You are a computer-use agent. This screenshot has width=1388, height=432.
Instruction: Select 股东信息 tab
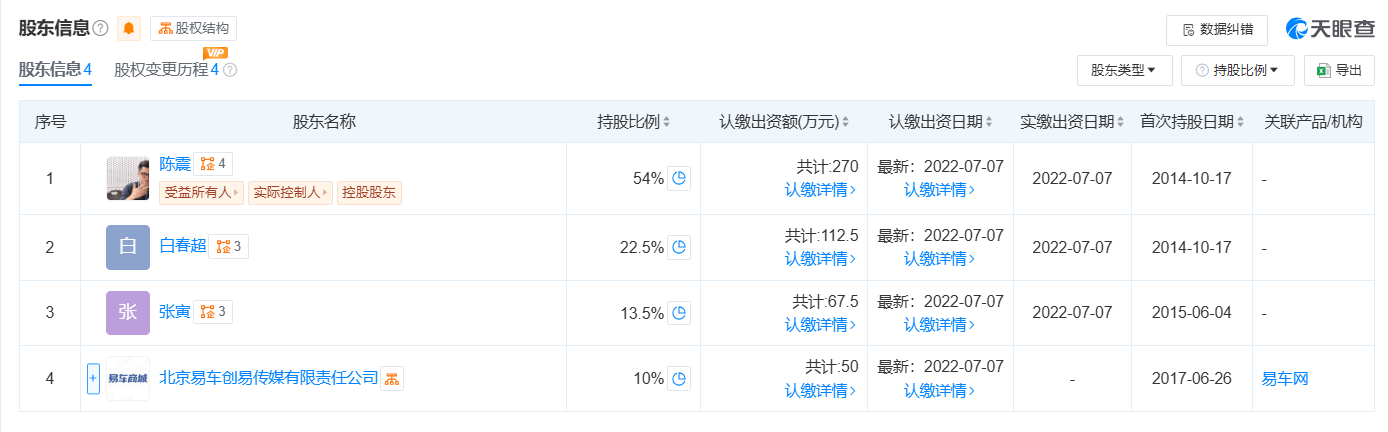pyautogui.click(x=55, y=70)
